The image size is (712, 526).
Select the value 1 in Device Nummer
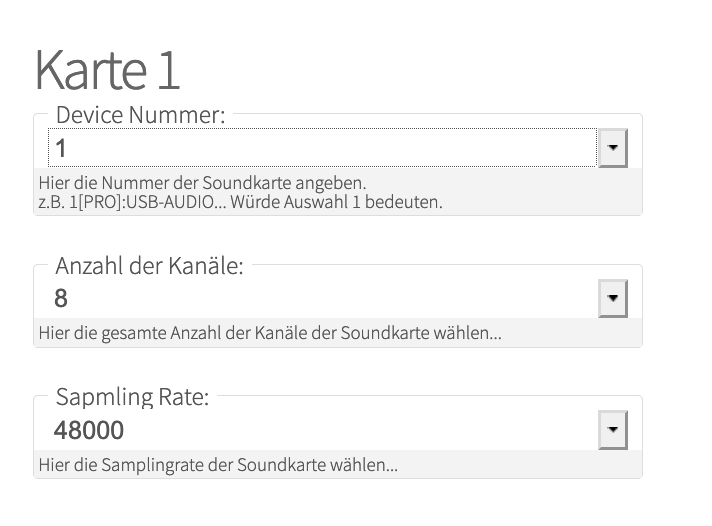[61, 149]
